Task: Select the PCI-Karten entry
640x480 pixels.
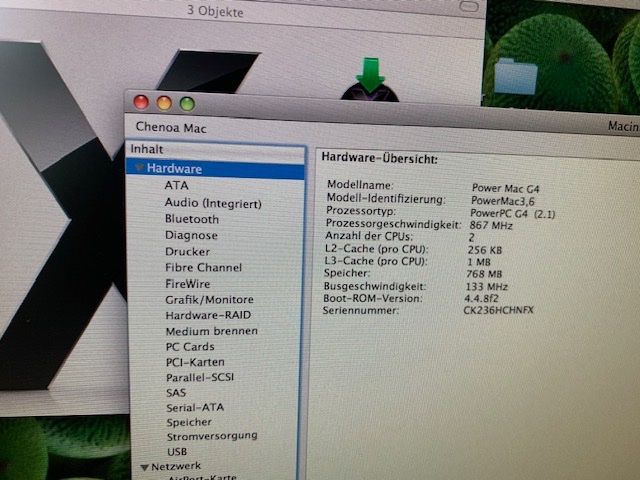Action: (195, 362)
